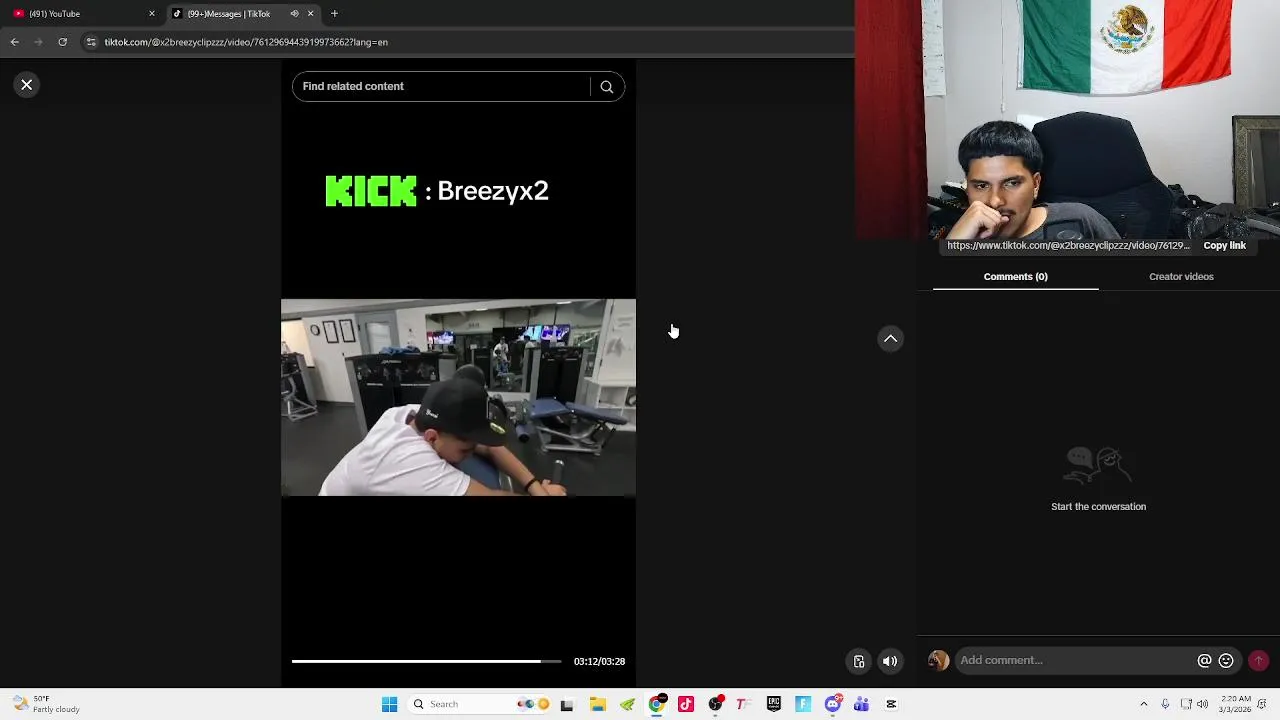
Task: Open site information icon in address bar
Action: tap(91, 42)
